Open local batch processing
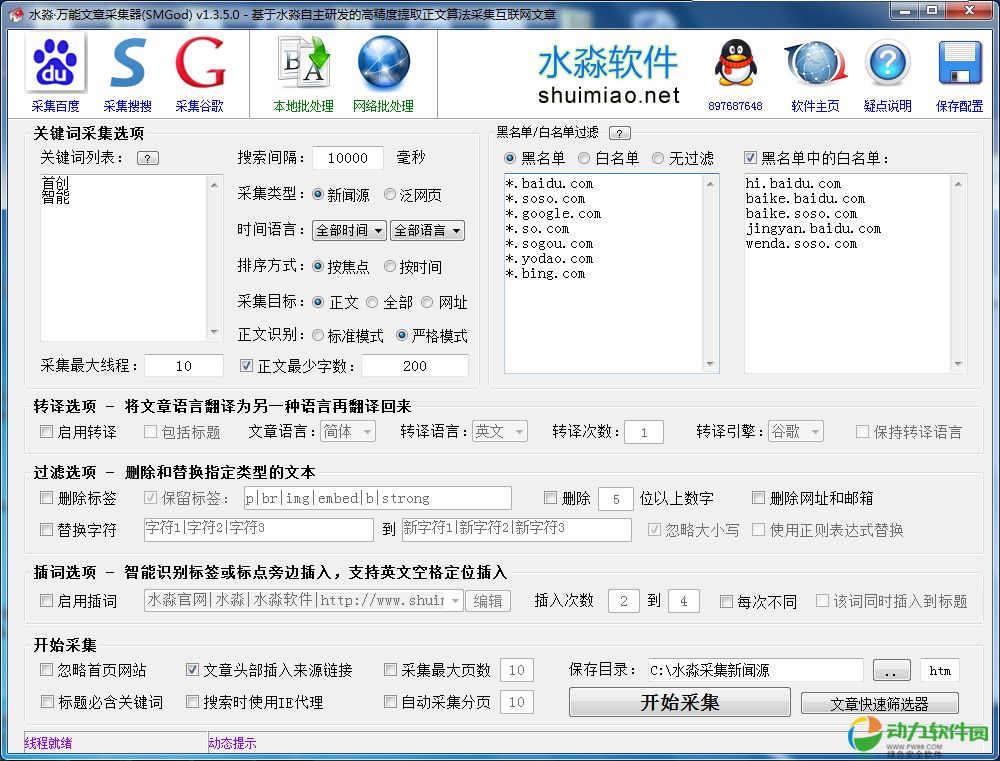Viewport: 1000px width, 761px height. pyautogui.click(x=303, y=65)
